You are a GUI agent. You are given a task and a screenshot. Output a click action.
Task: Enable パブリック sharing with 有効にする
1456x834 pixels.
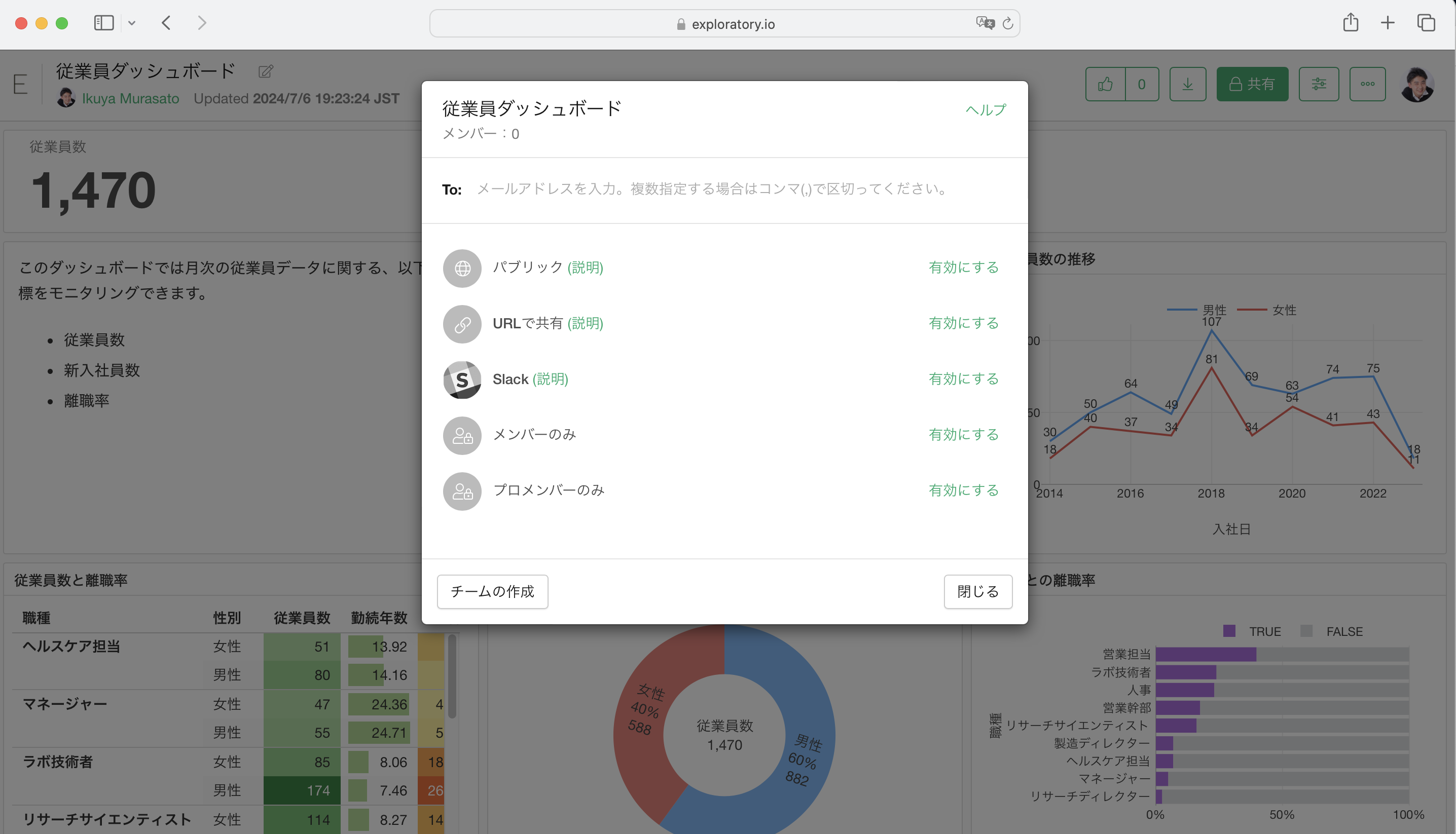pyautogui.click(x=964, y=268)
